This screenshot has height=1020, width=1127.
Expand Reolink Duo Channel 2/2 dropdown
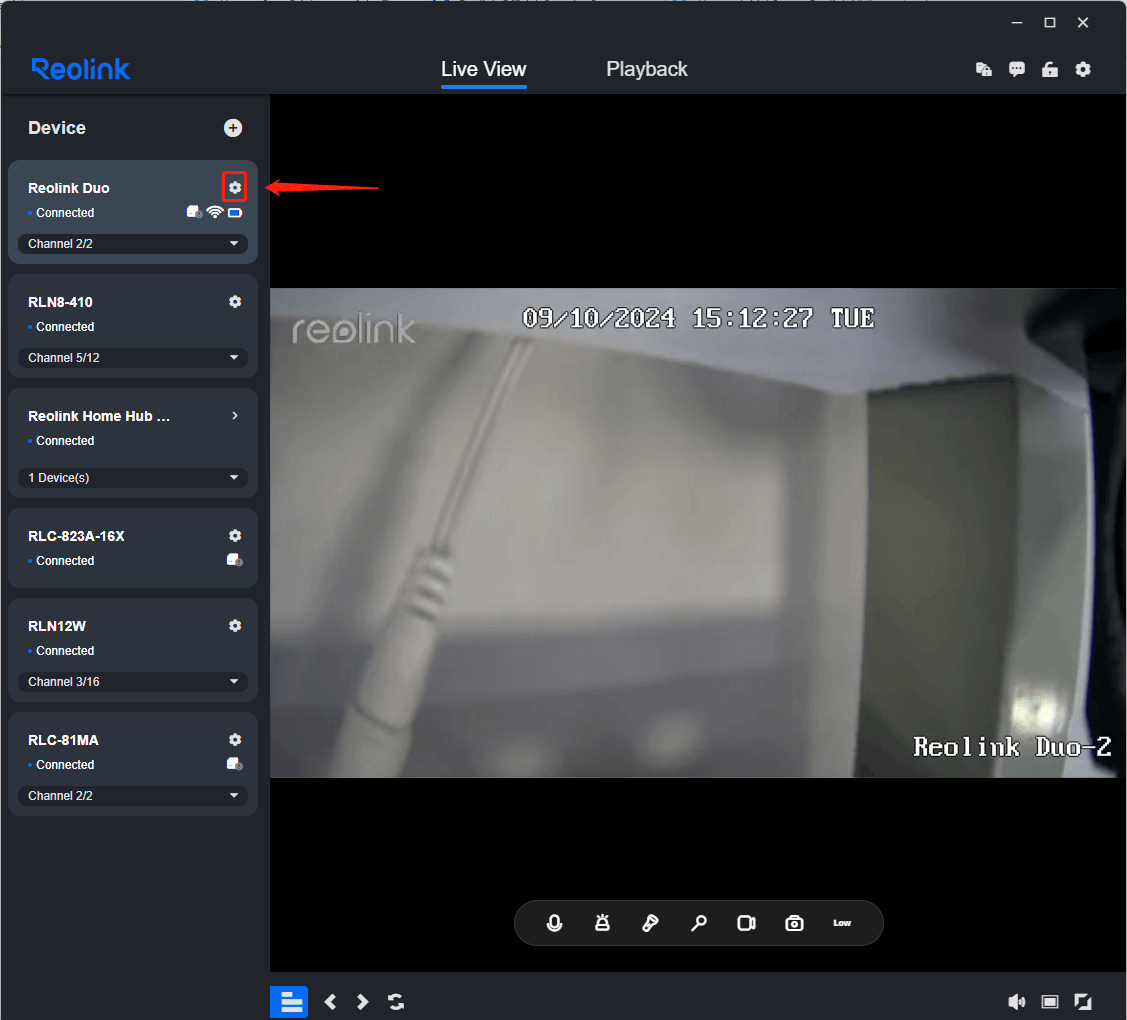coord(133,244)
